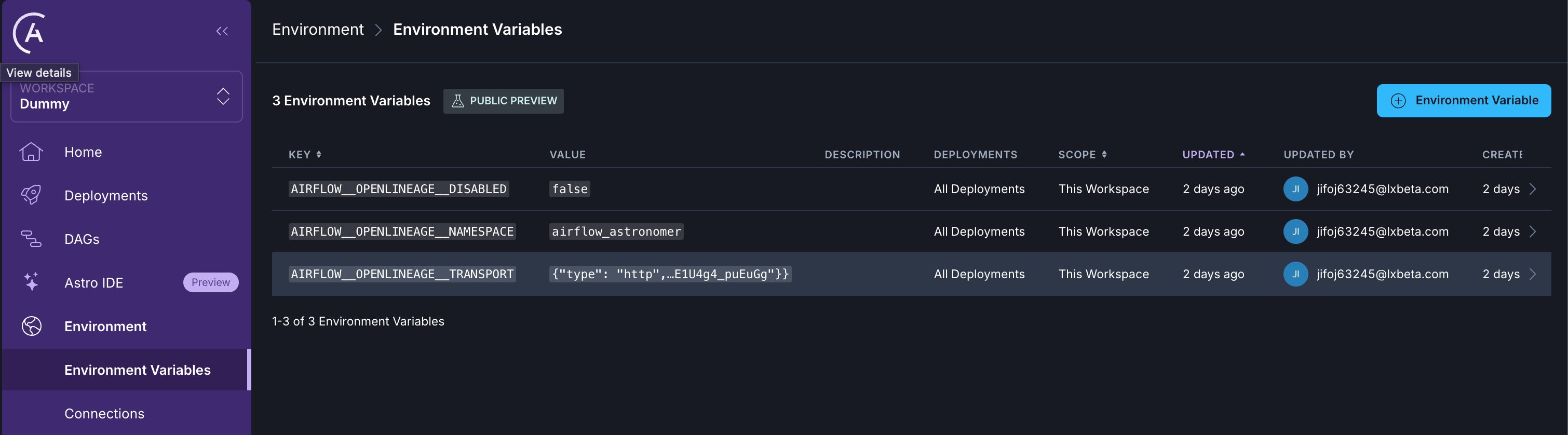The width and height of the screenshot is (1568, 435).
Task: Expand DISABLED row with right chevron
Action: [x=1533, y=189]
